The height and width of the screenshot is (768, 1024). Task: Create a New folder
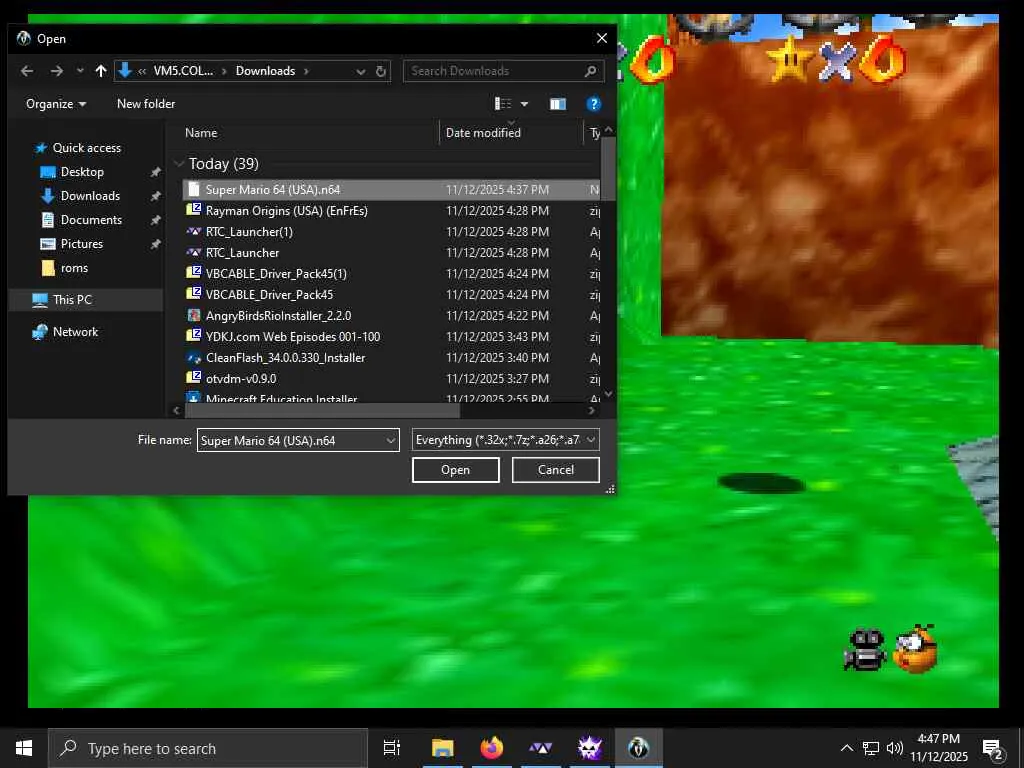146,104
